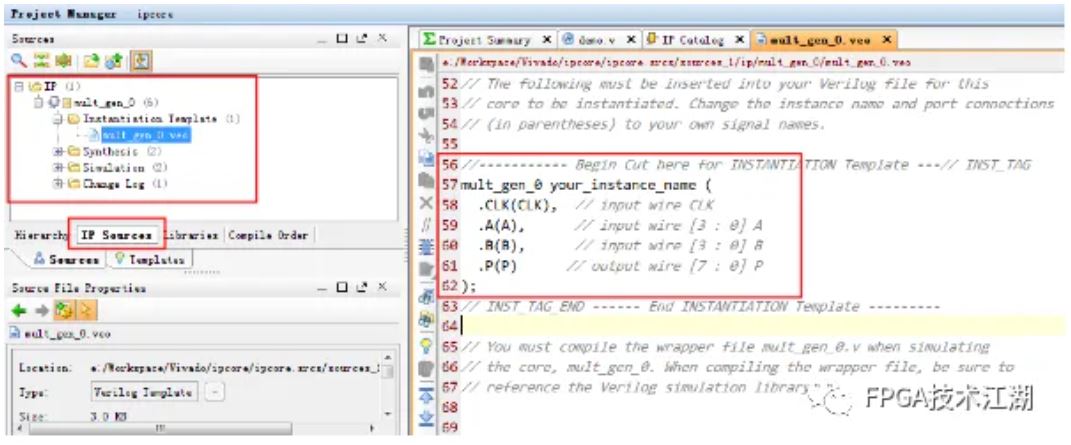
Task: Select the Synthesis folder row
Action: tap(116, 152)
